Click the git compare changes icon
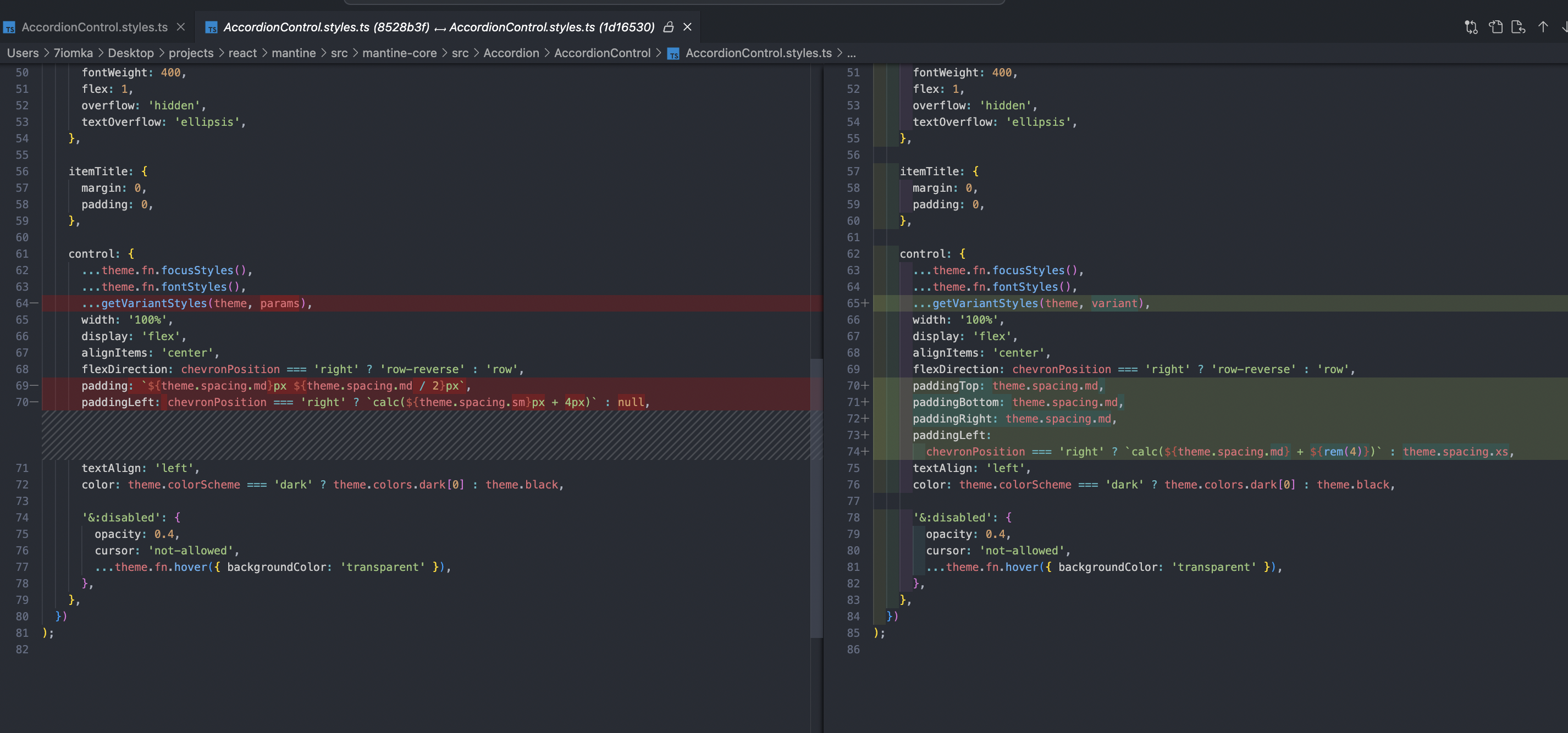Viewport: 1568px width, 733px height. tap(1471, 27)
